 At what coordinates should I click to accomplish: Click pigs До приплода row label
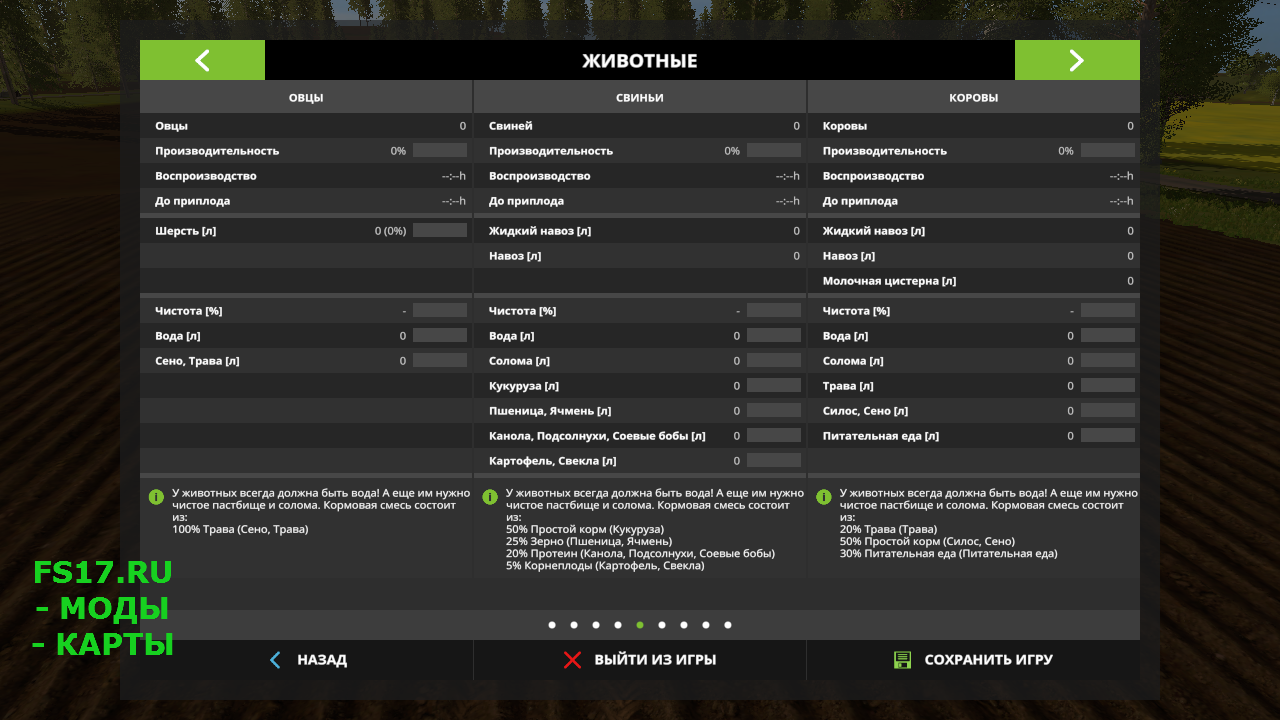click(x=527, y=201)
